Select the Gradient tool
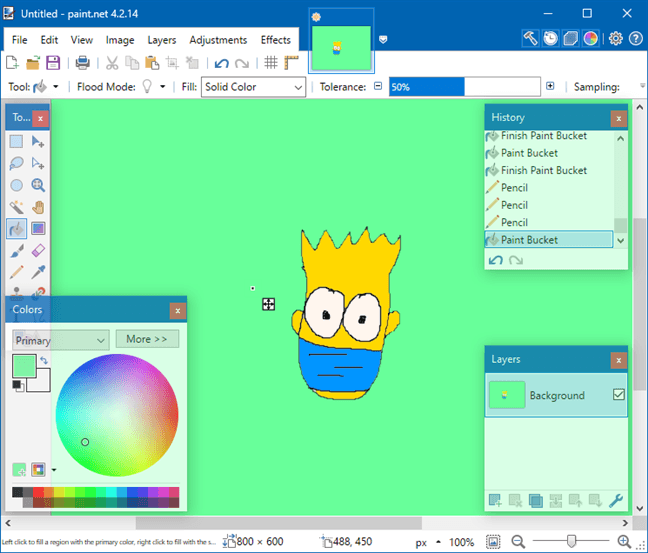Viewport: 648px width, 553px height. [38, 229]
